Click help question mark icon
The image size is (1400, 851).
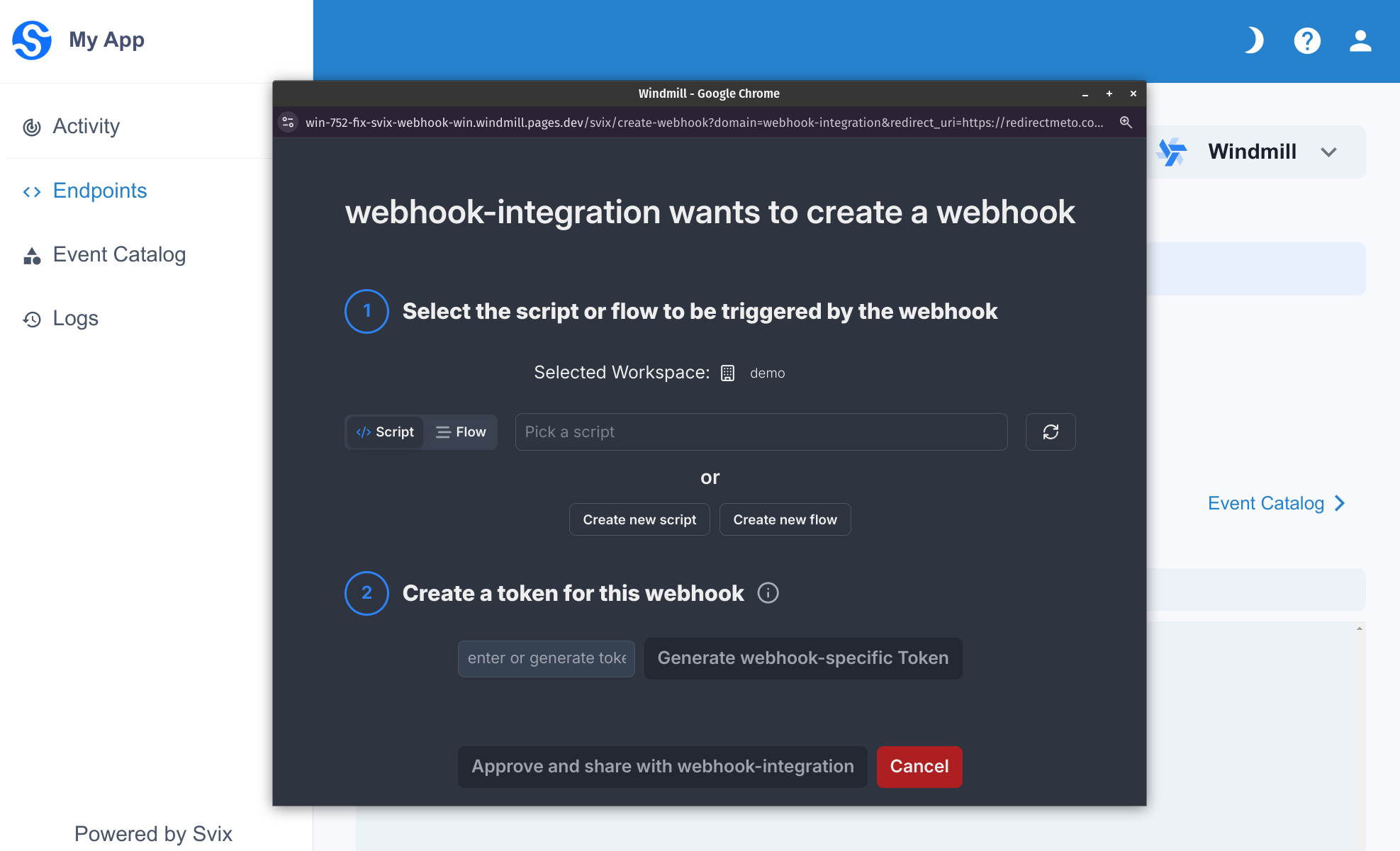click(1307, 39)
